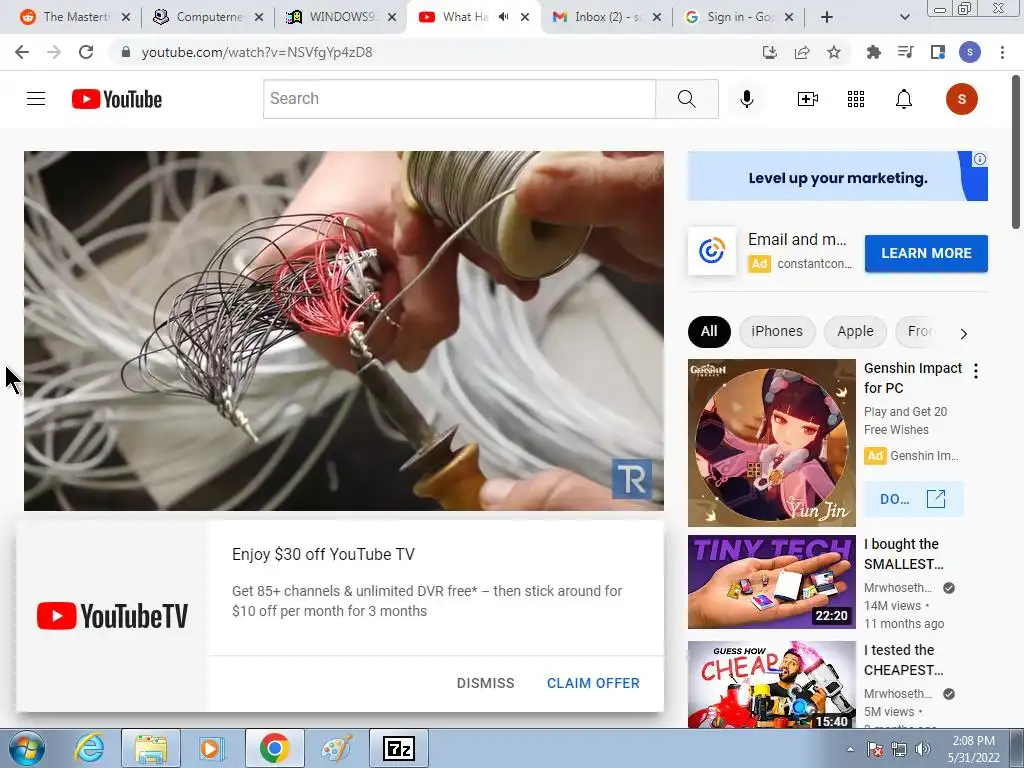Image resolution: width=1024 pixels, height=768 pixels.
Task: Click the Level up your marketing banner
Action: (837, 176)
